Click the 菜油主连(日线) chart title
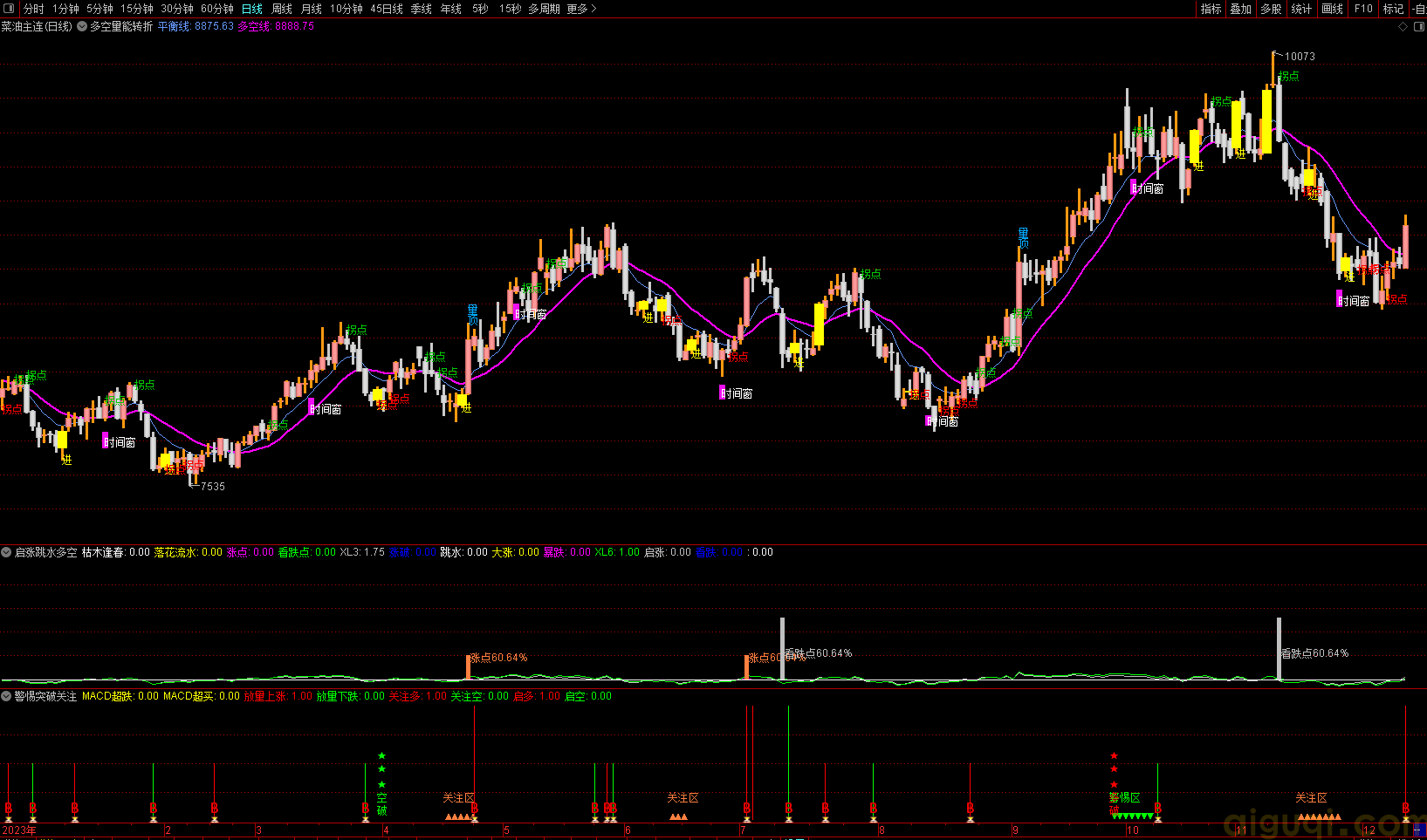The height and width of the screenshot is (840, 1427). click(x=37, y=26)
